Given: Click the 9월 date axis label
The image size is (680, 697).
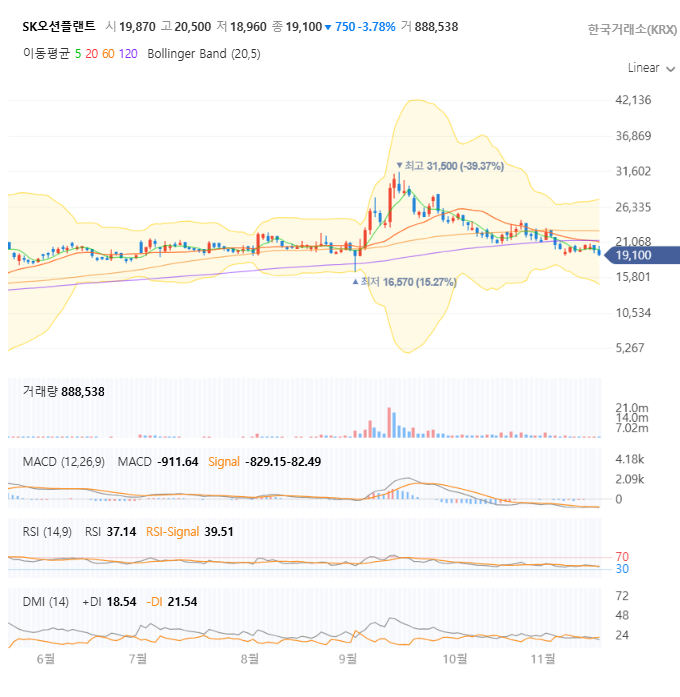Looking at the screenshot, I should click(x=348, y=659).
